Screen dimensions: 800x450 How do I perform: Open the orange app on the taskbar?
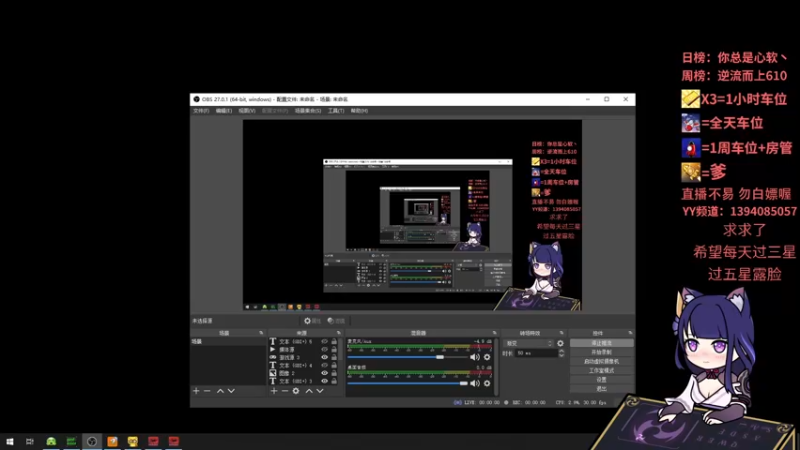(112, 441)
